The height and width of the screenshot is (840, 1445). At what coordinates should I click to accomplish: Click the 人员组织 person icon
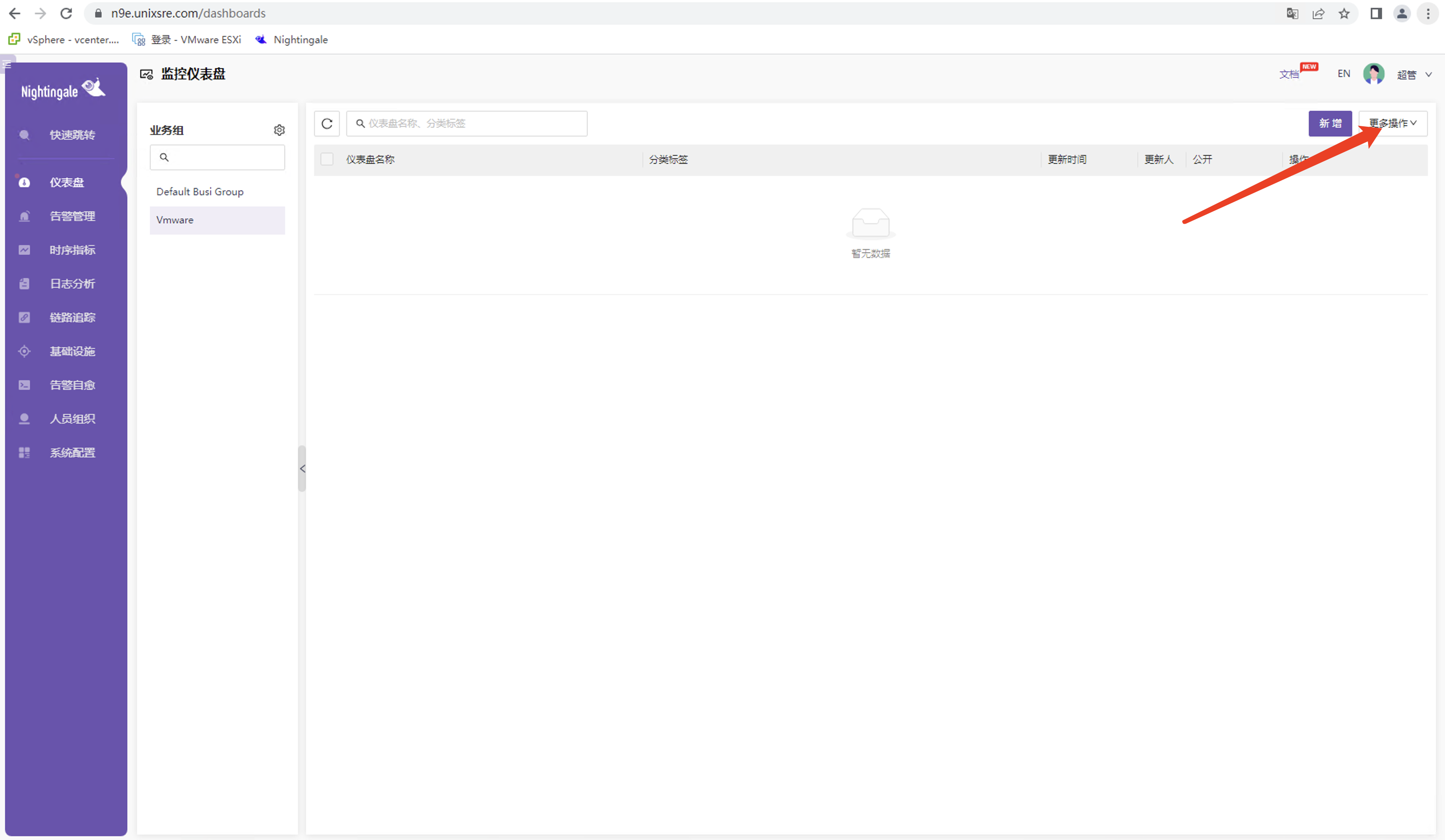click(24, 419)
